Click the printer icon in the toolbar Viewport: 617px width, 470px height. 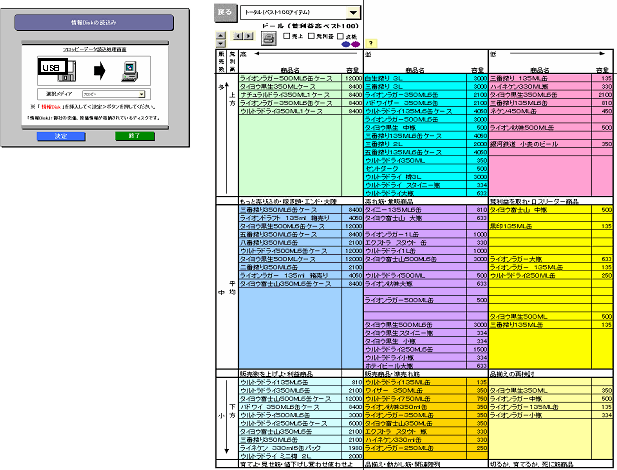tap(269, 39)
